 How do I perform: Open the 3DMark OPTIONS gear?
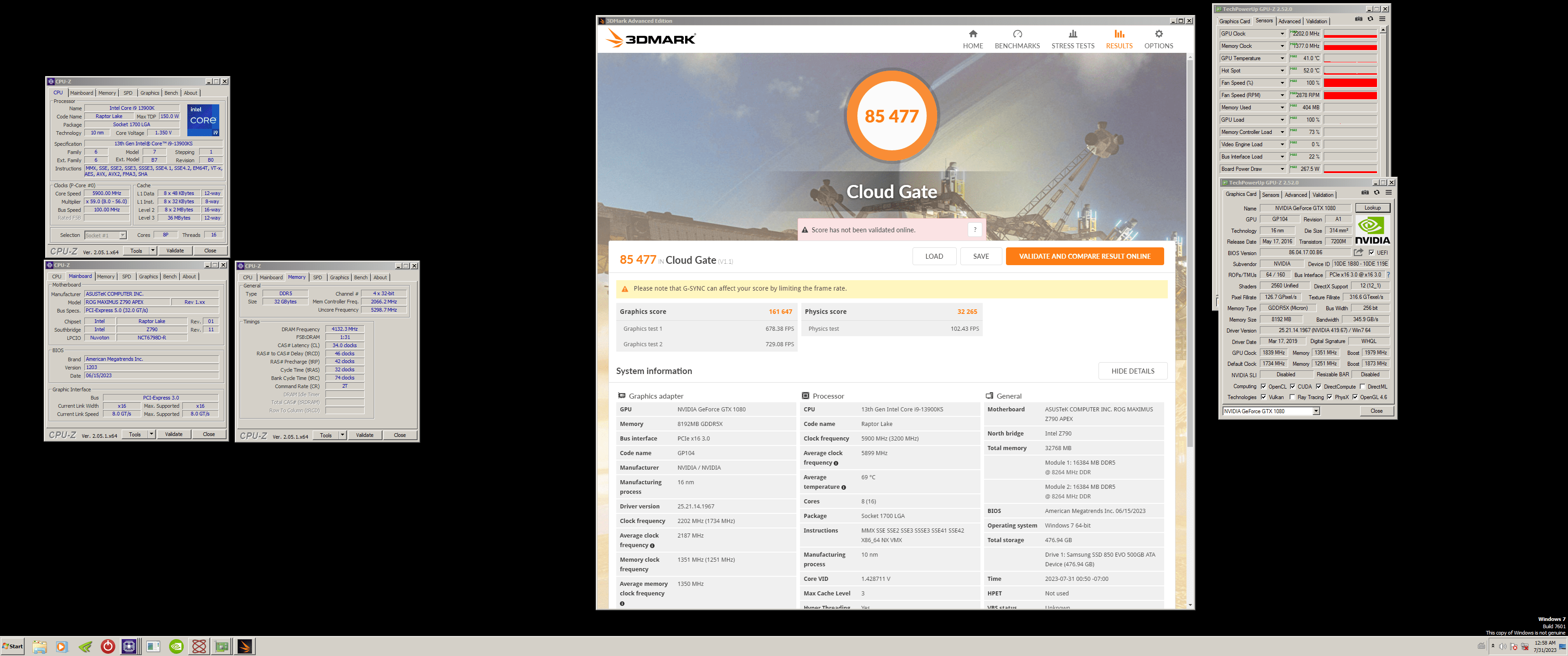(1158, 34)
